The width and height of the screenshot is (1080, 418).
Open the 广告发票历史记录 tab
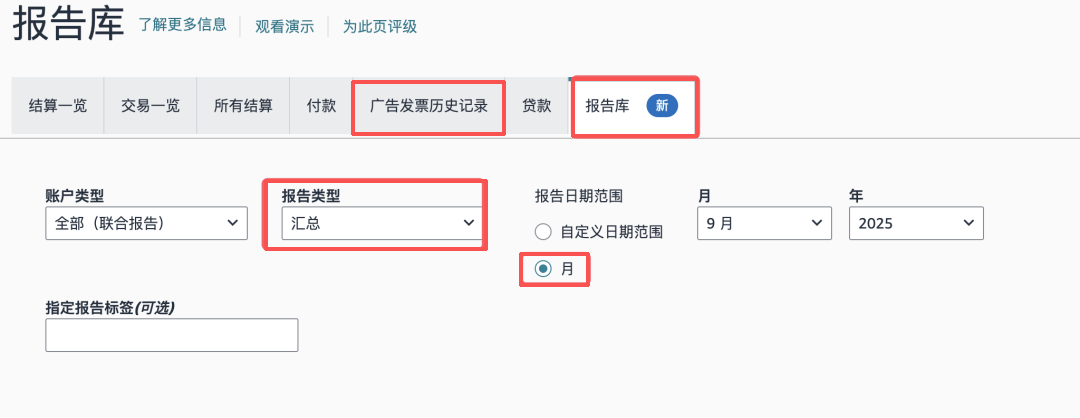(x=429, y=105)
